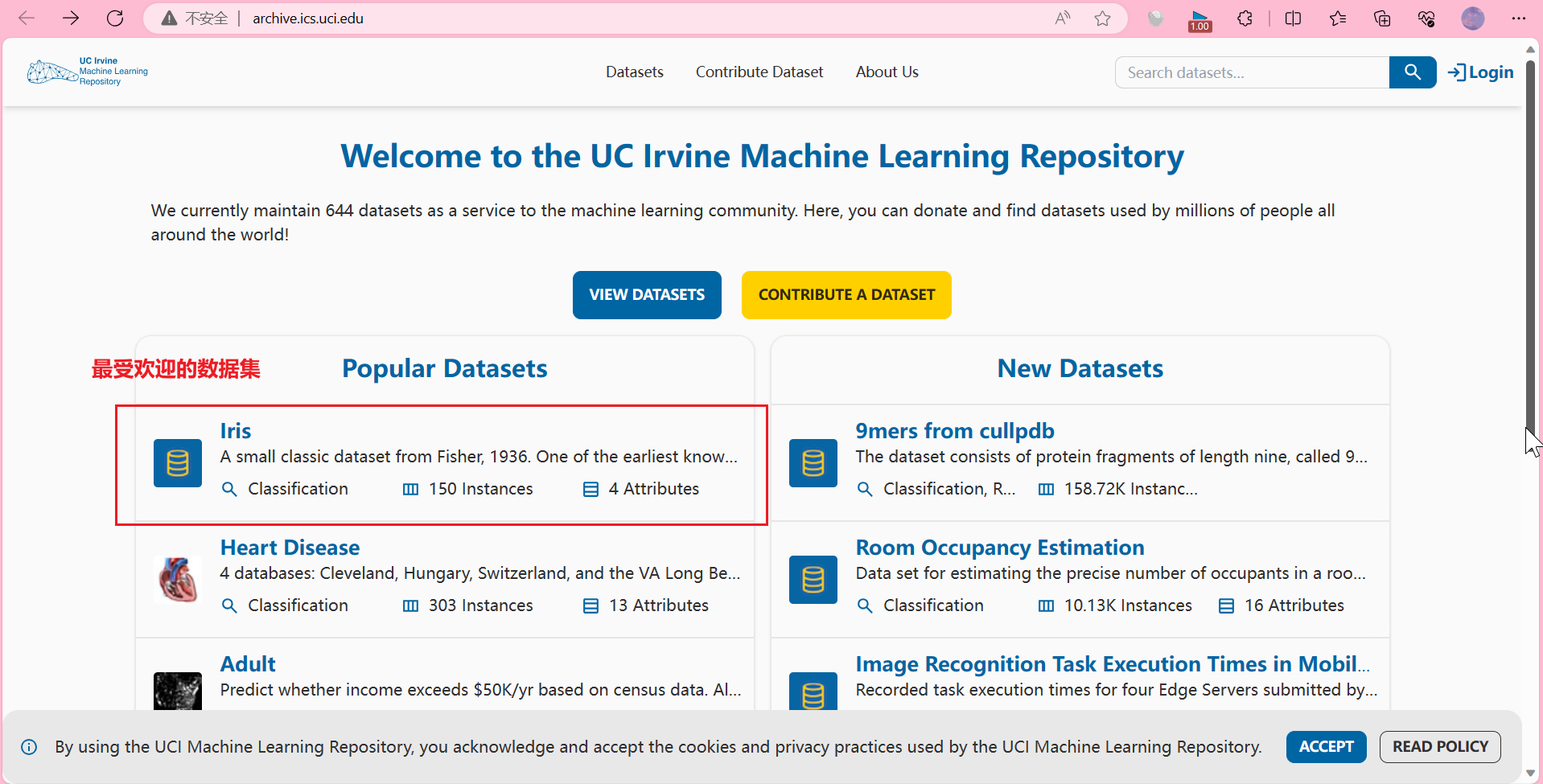Screen dimensions: 1543x784
Task: Open the 9mers from cullpdb link
Action: (x=955, y=431)
